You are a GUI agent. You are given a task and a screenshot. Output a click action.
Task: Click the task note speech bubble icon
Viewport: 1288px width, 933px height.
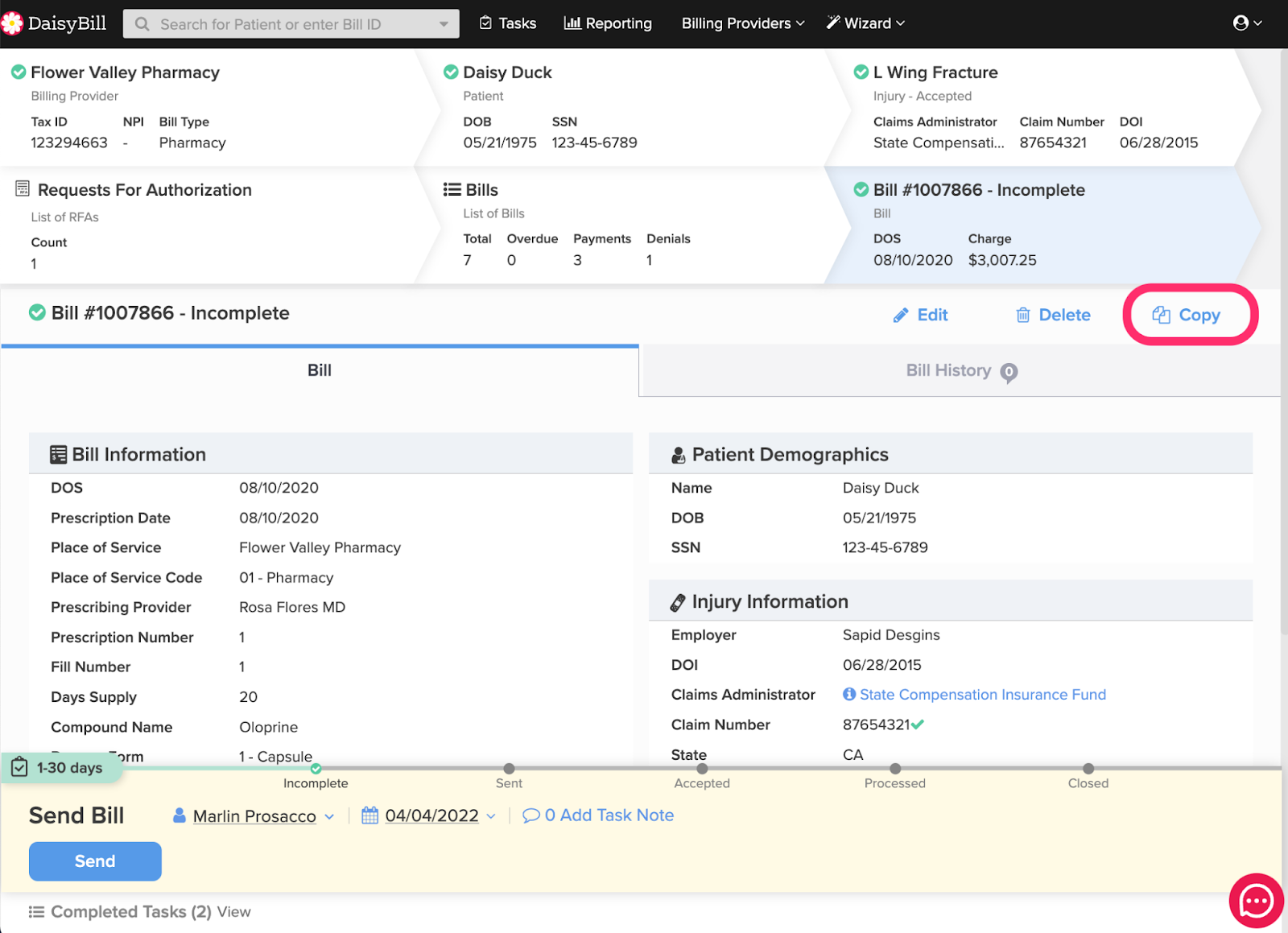[530, 815]
